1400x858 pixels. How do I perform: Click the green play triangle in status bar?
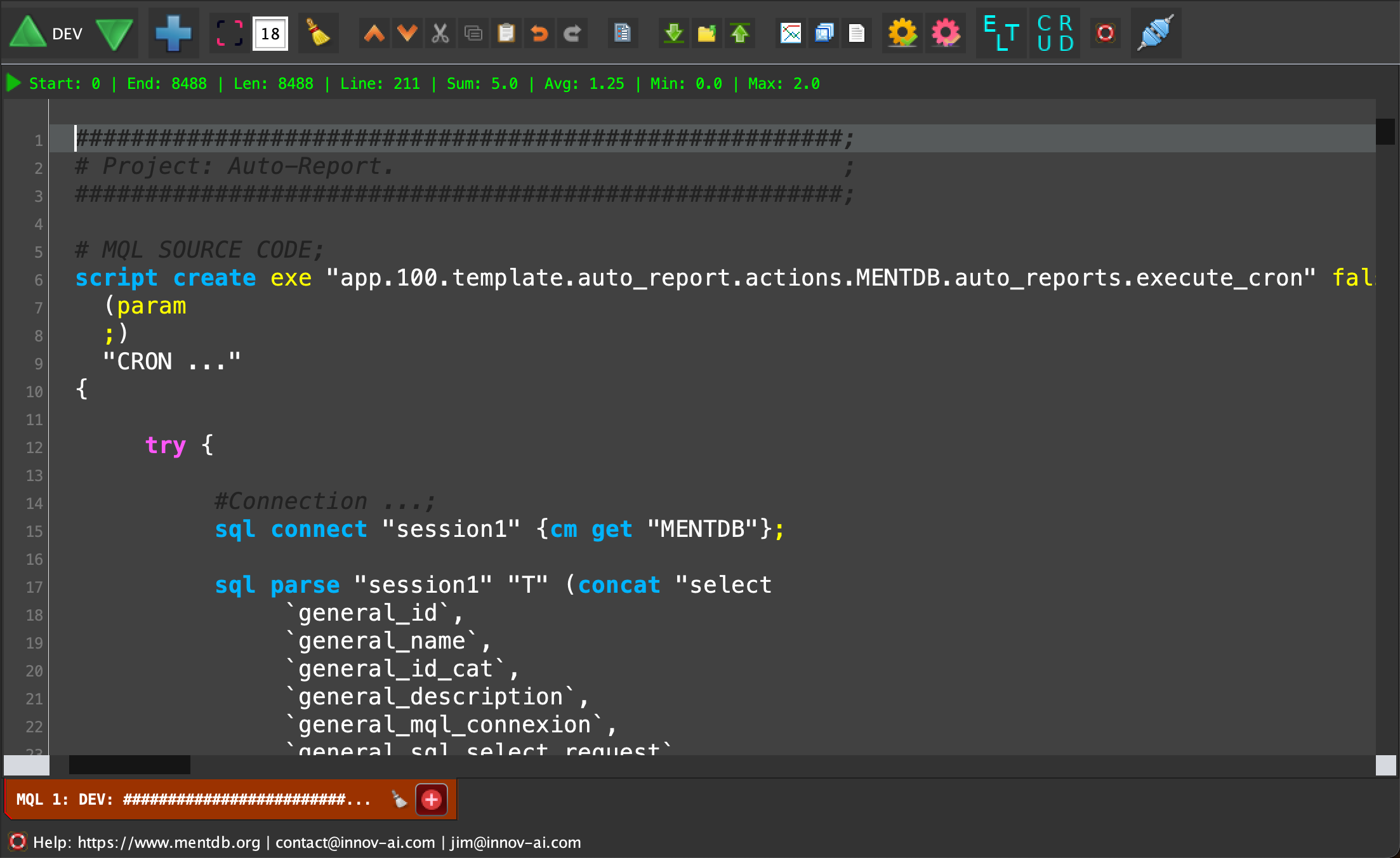[13, 83]
